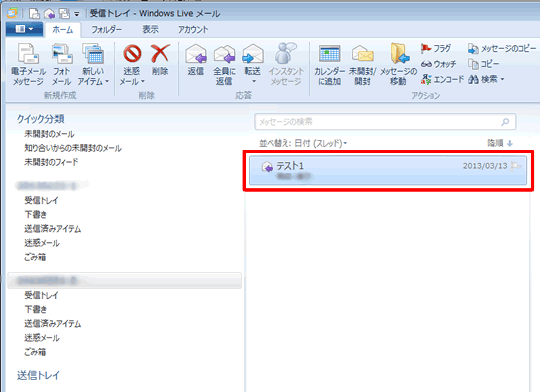Screen dimensions: 540x392
Task: Switch to the フォルダー ribbon tab
Action: [106, 30]
